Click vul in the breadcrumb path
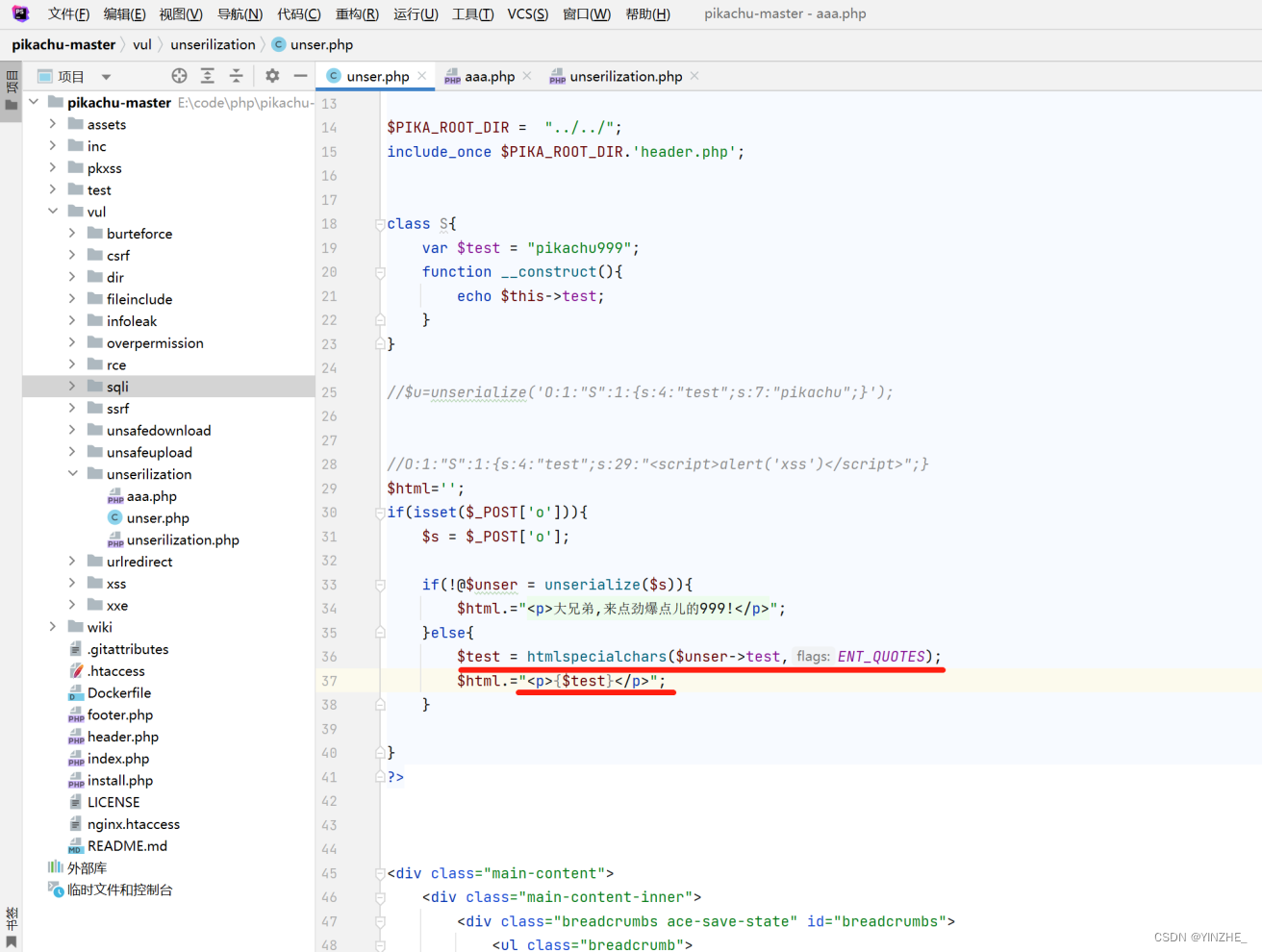Image resolution: width=1262 pixels, height=952 pixels. pos(142,44)
